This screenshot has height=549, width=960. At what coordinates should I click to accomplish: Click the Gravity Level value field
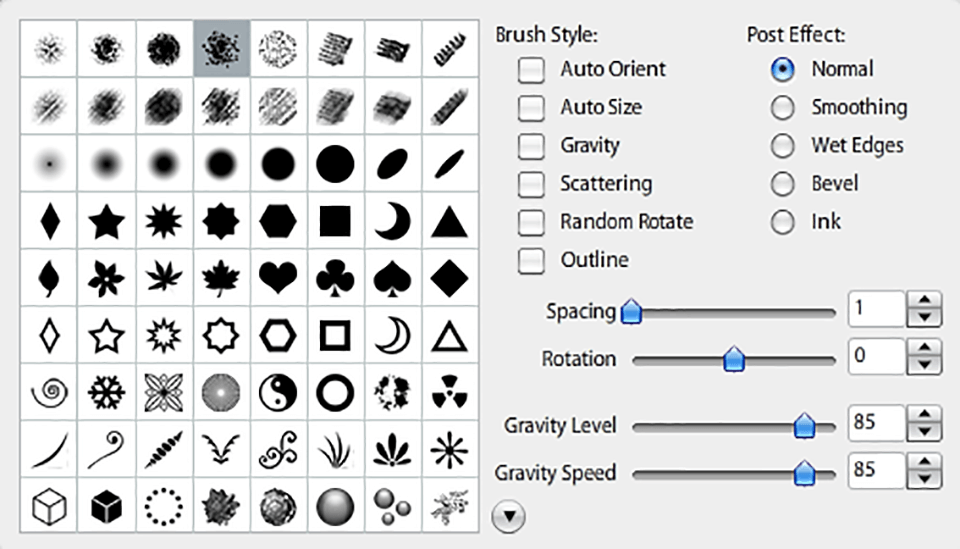tap(877, 423)
